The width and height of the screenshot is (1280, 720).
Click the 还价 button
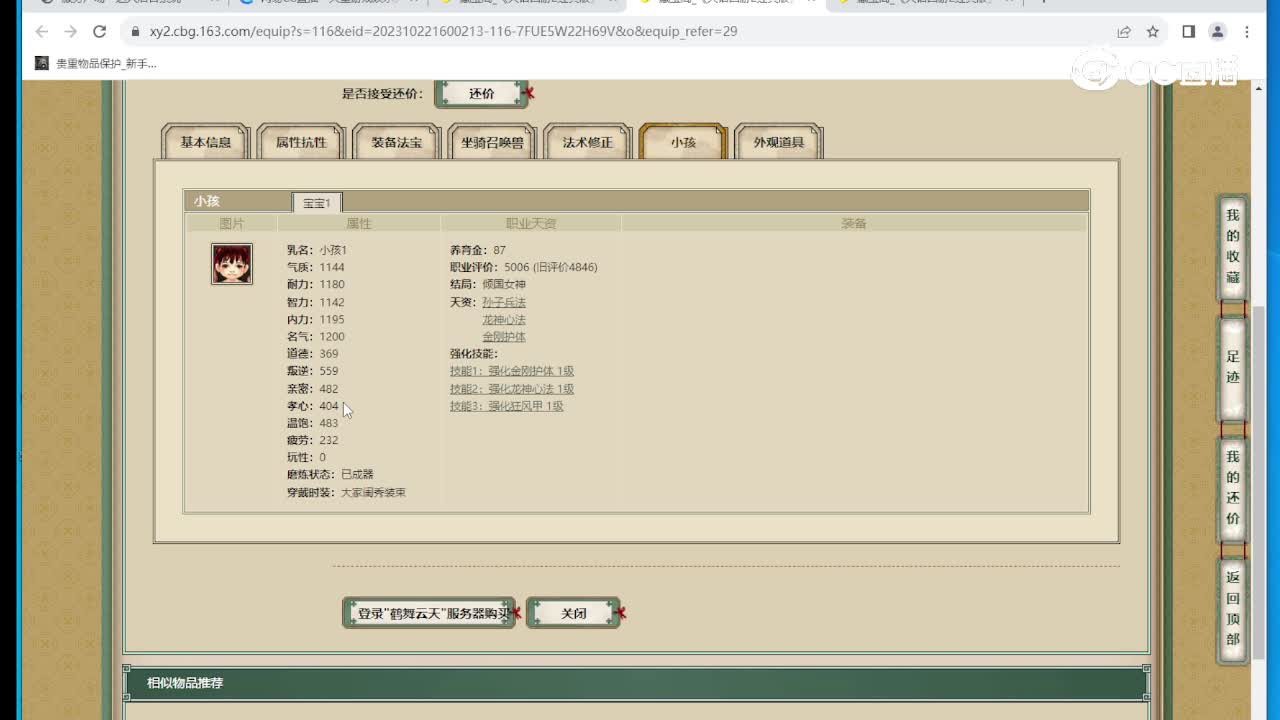482,93
